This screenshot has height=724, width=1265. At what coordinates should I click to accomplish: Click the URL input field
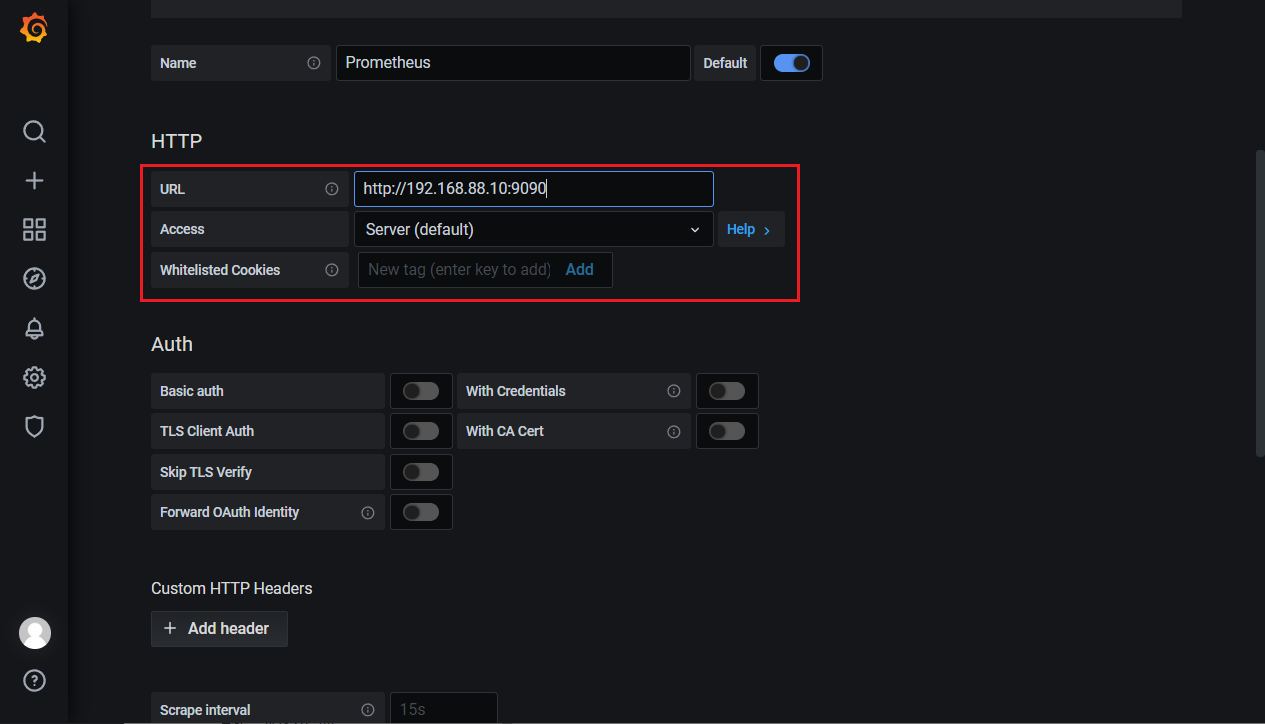point(533,189)
